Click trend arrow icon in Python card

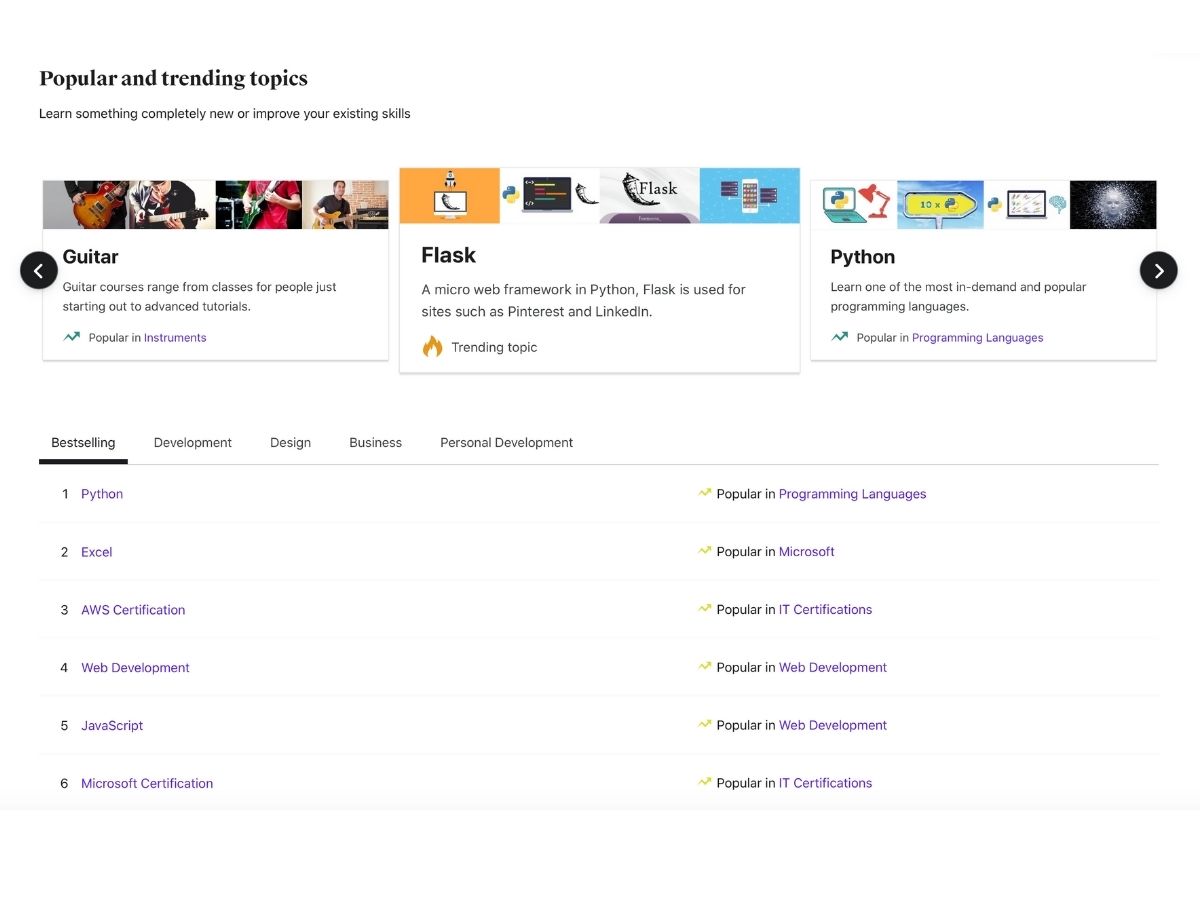coord(840,337)
